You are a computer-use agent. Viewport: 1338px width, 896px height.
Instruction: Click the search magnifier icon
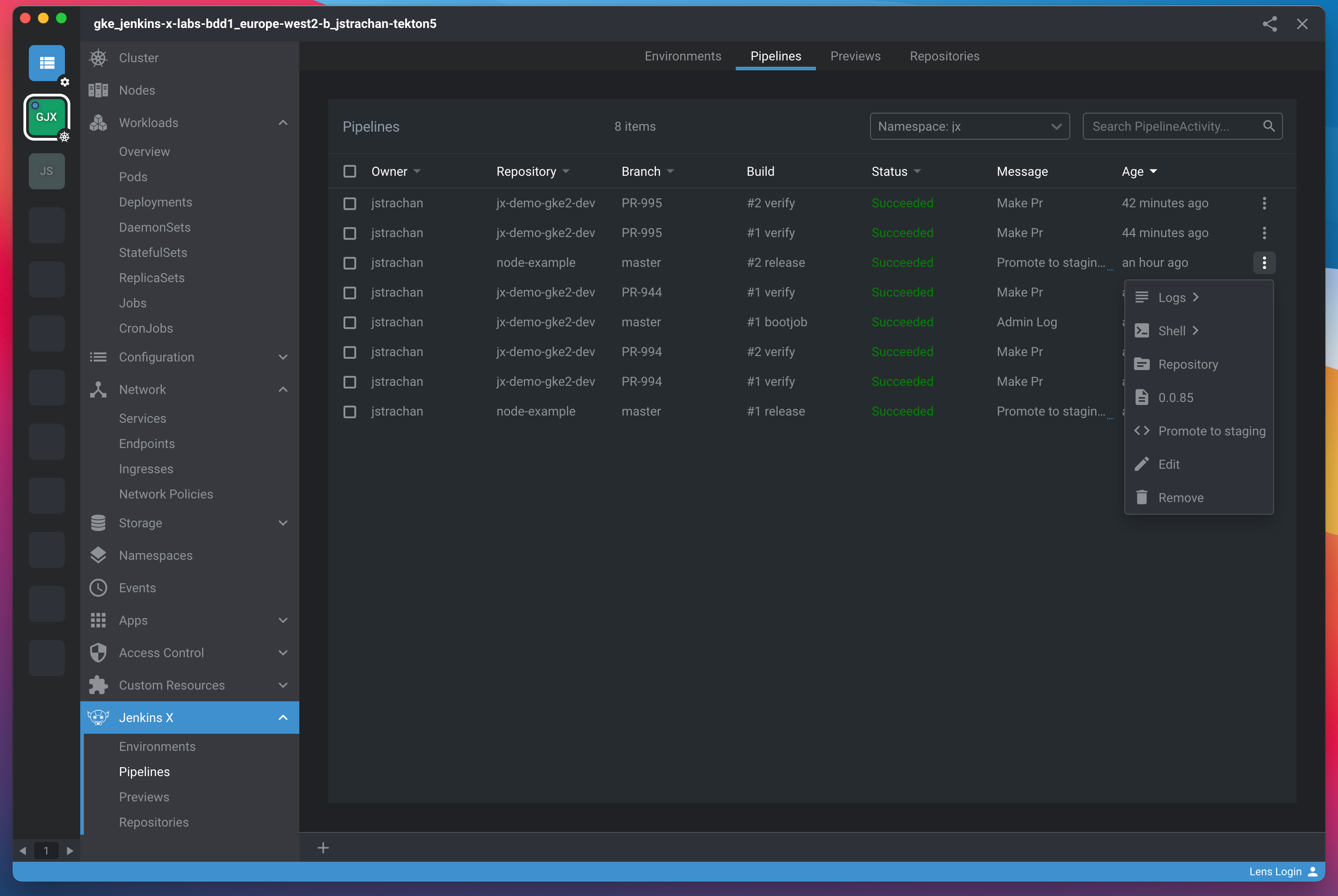pos(1268,126)
